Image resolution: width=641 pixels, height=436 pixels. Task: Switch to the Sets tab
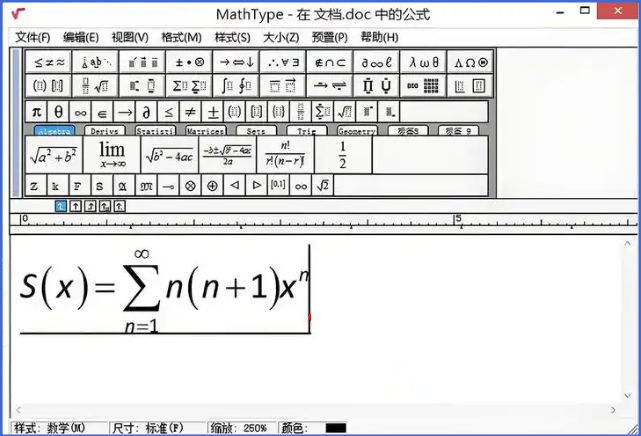tap(256, 131)
